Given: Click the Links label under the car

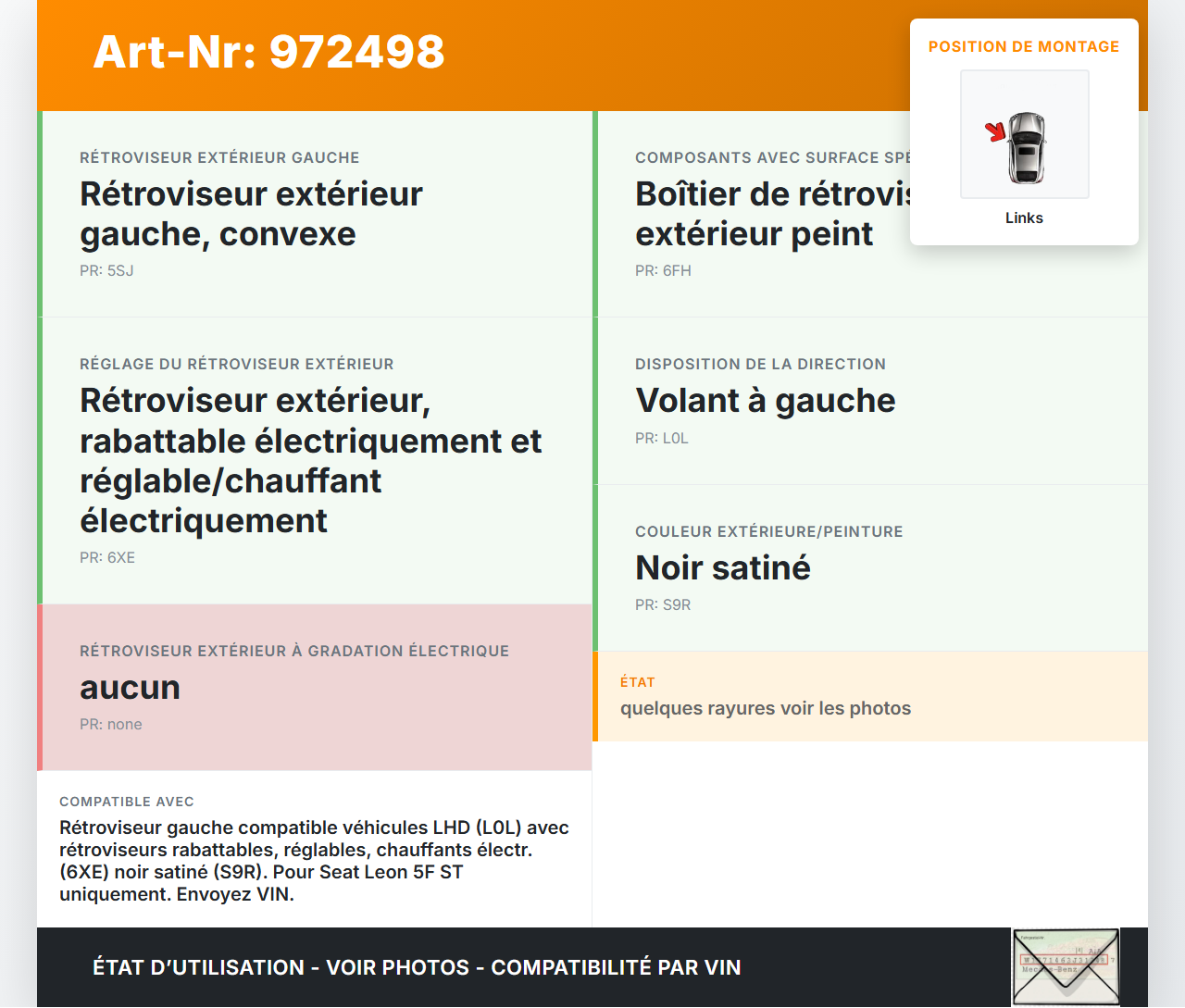Looking at the screenshot, I should [x=1024, y=218].
